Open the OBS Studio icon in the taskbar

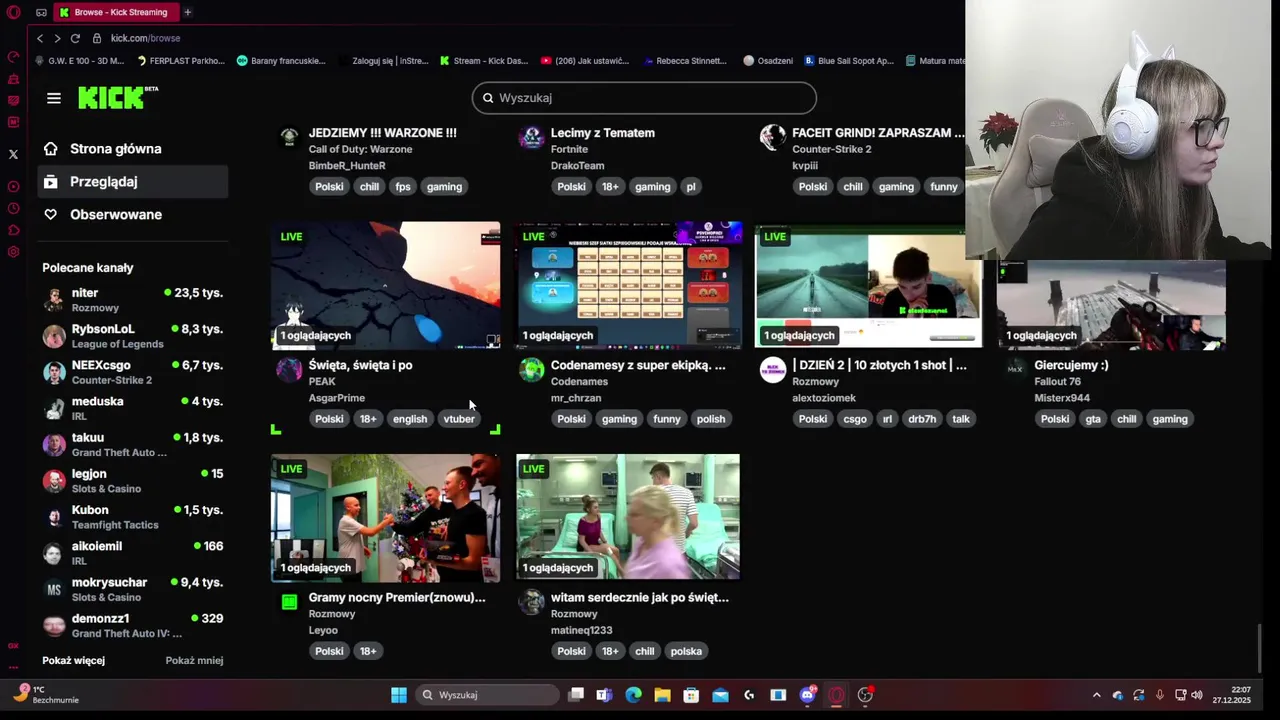pyautogui.click(x=866, y=695)
